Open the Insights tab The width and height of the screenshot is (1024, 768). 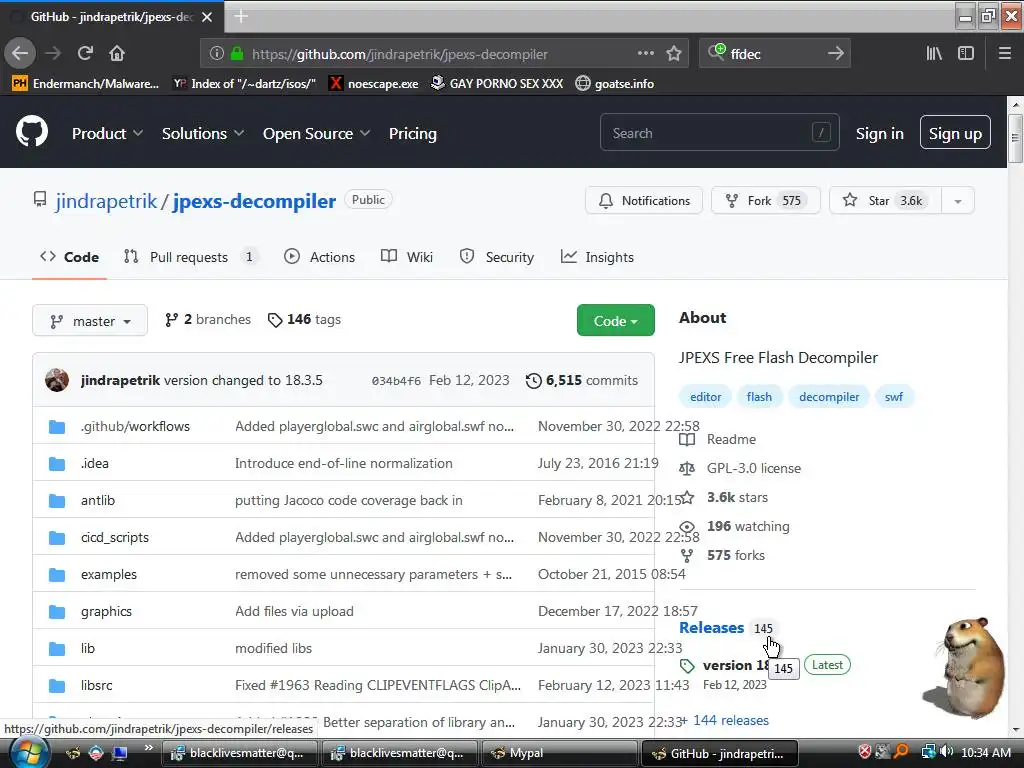coord(597,257)
